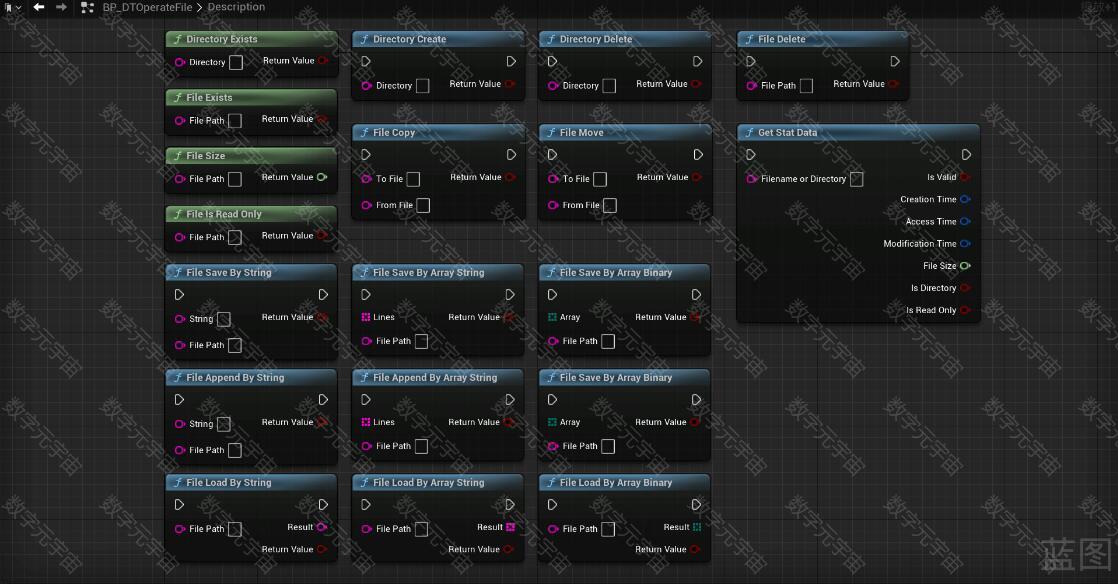Screen dimensions: 1118x584
Task: Click input exec pin on Directory Create
Action: pos(366,61)
